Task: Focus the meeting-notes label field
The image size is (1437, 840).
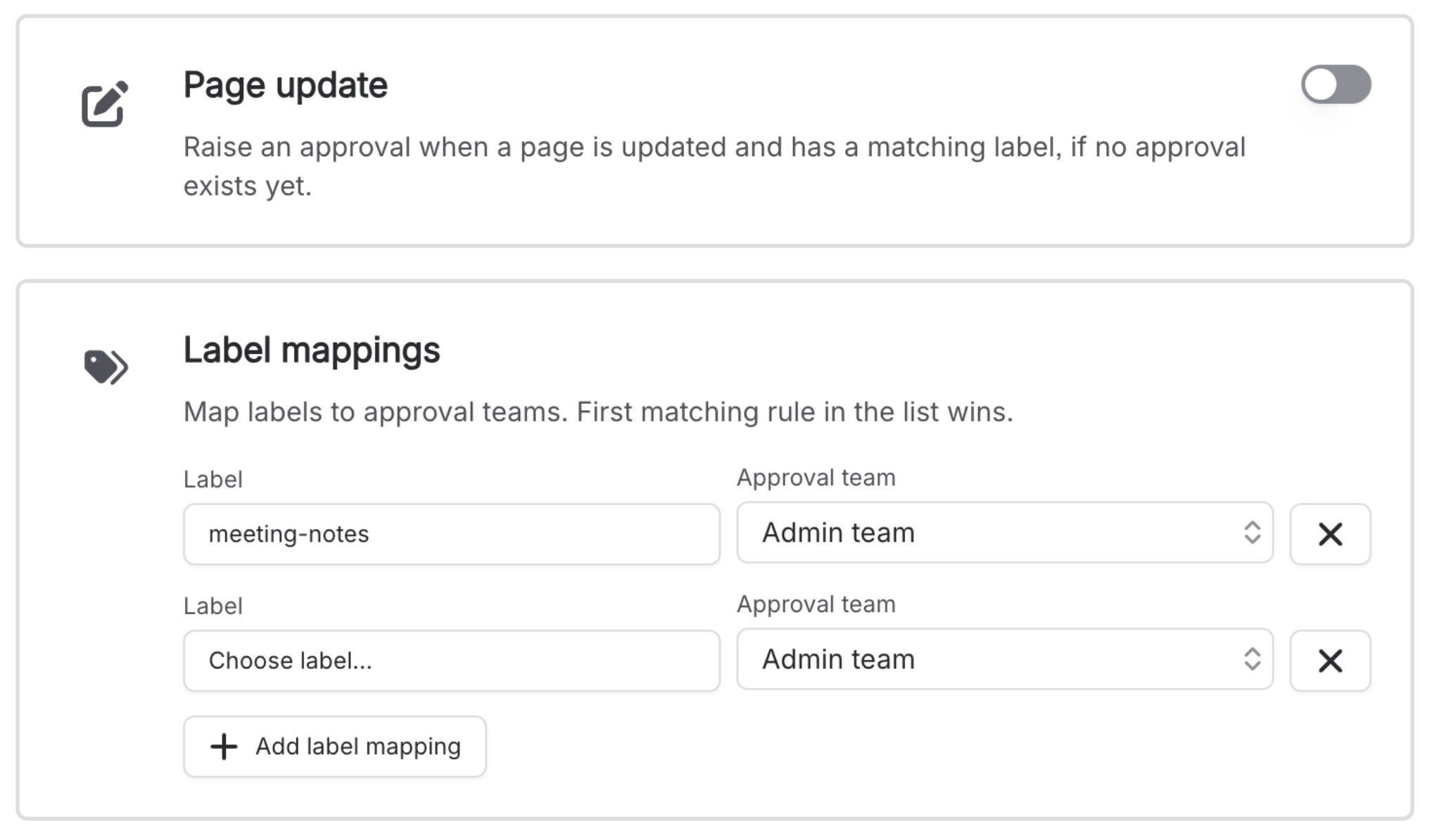Action: pos(452,534)
